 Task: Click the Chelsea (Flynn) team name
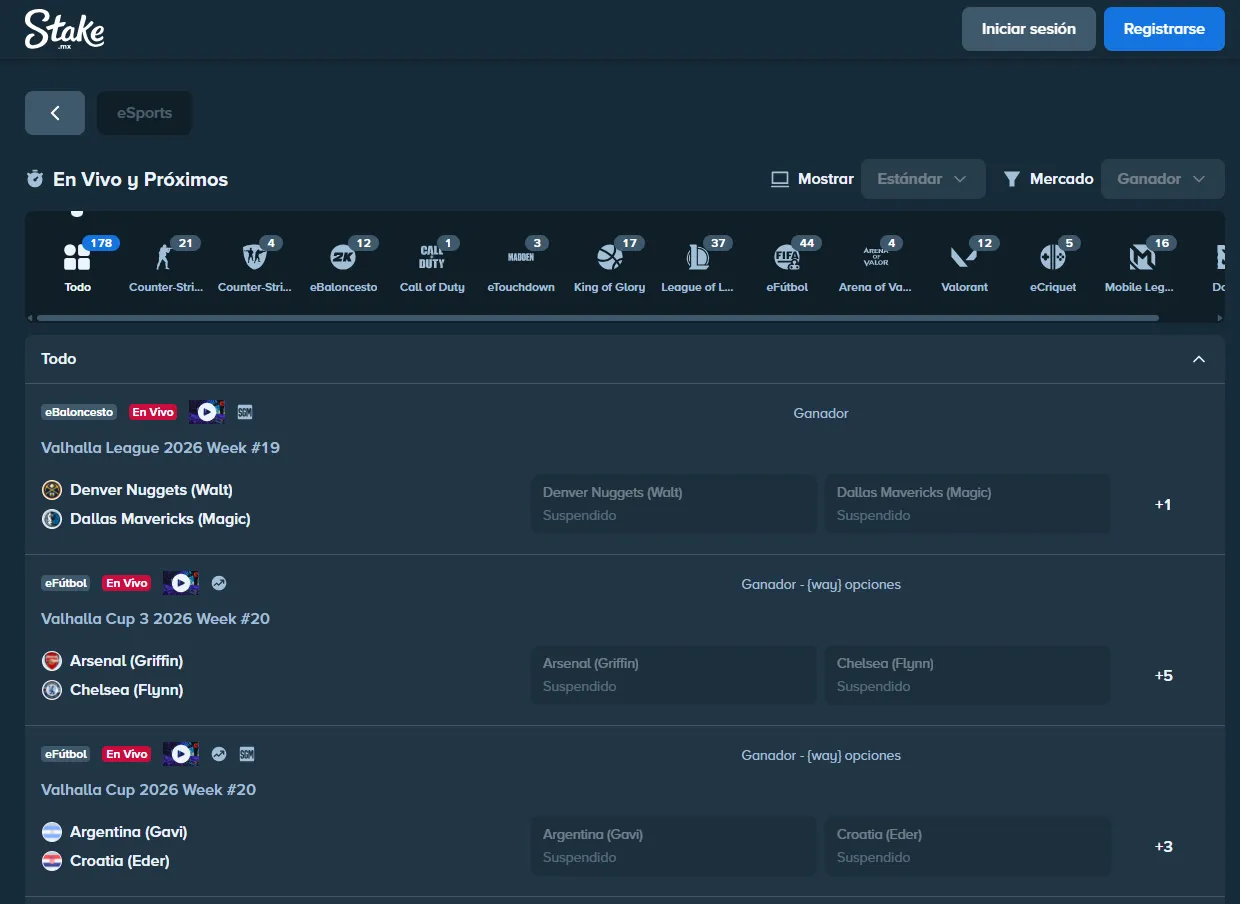point(126,690)
